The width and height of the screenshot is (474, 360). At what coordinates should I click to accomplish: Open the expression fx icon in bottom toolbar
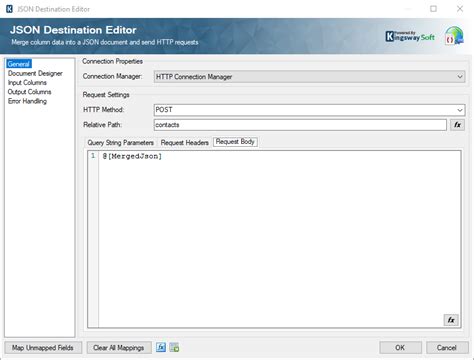tap(161, 347)
